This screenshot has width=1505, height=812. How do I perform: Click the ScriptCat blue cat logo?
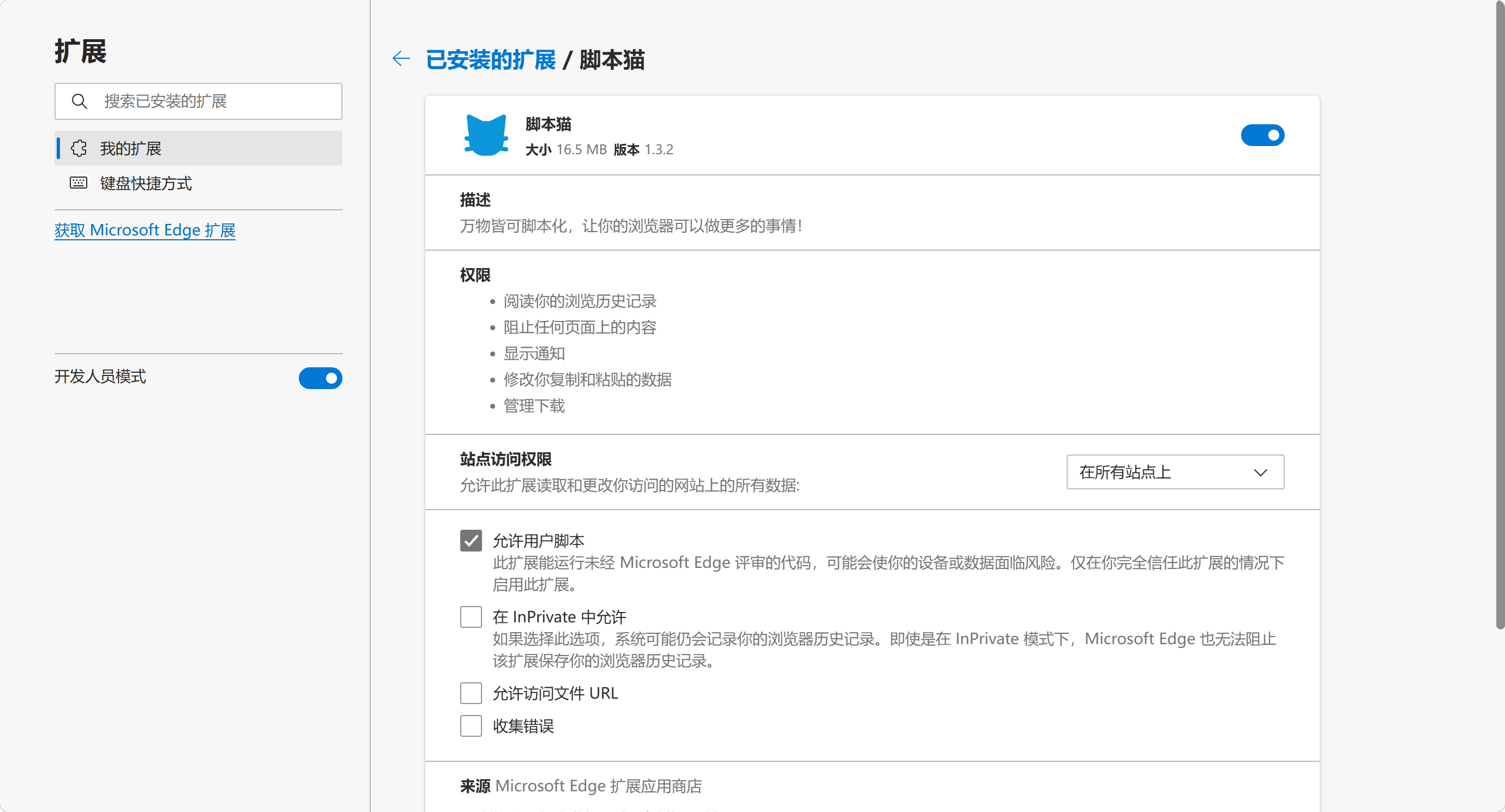click(485, 135)
